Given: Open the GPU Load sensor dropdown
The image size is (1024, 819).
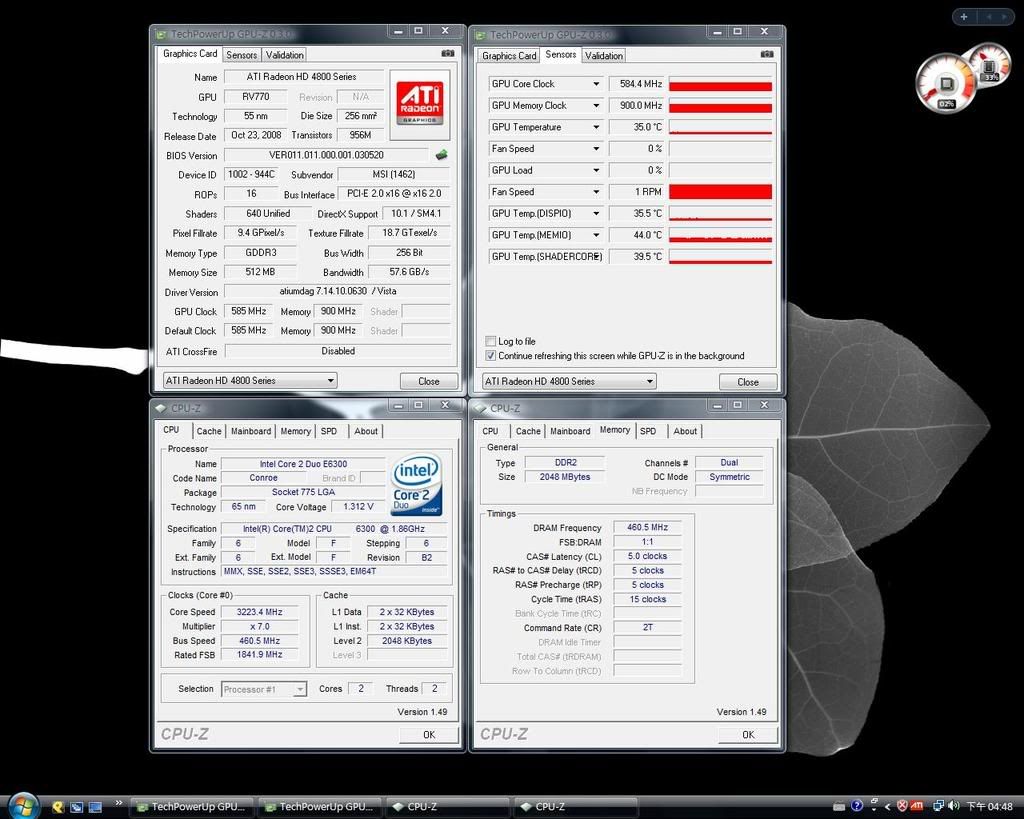Looking at the screenshot, I should (x=596, y=170).
